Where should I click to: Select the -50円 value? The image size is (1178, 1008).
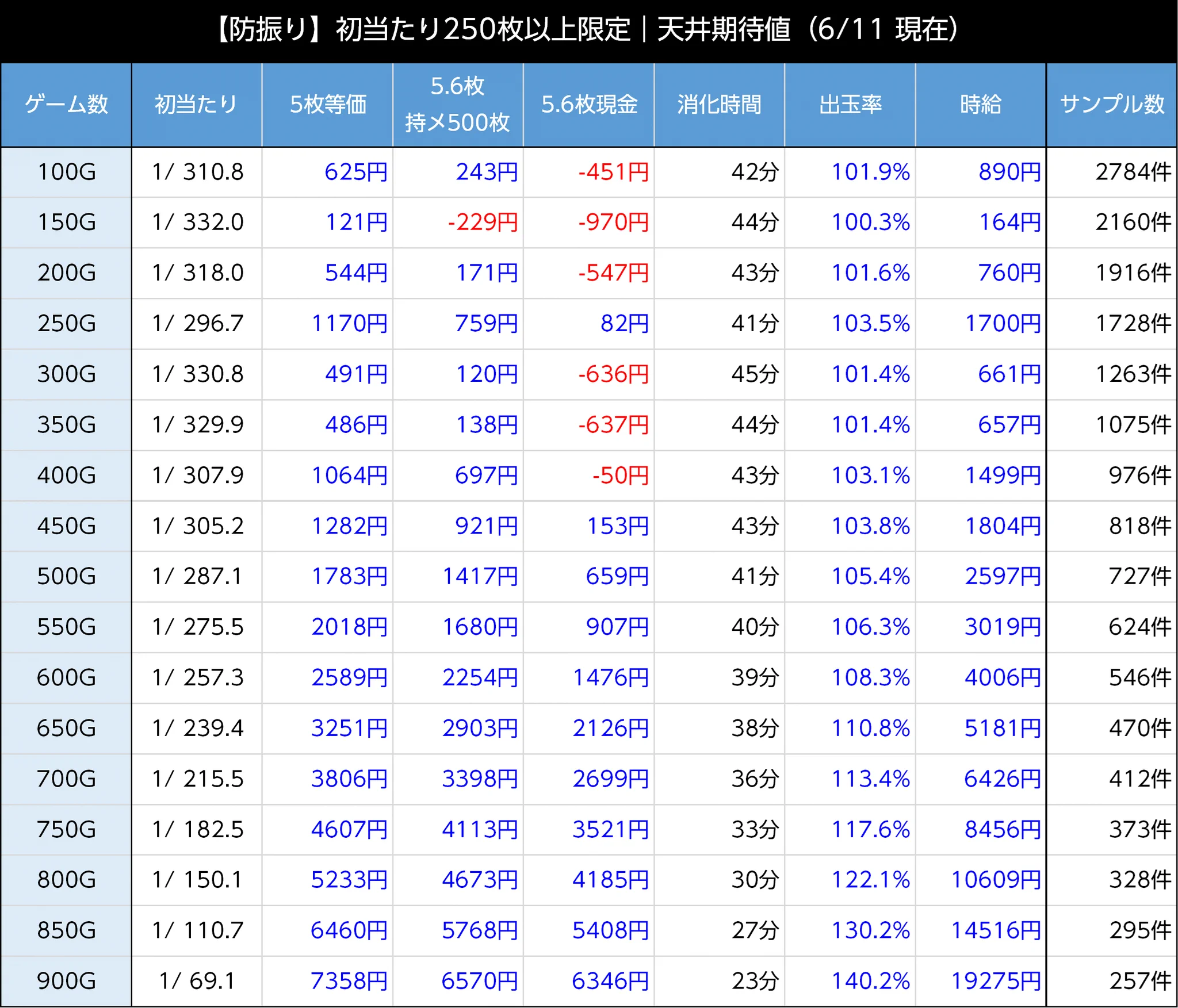621,475
